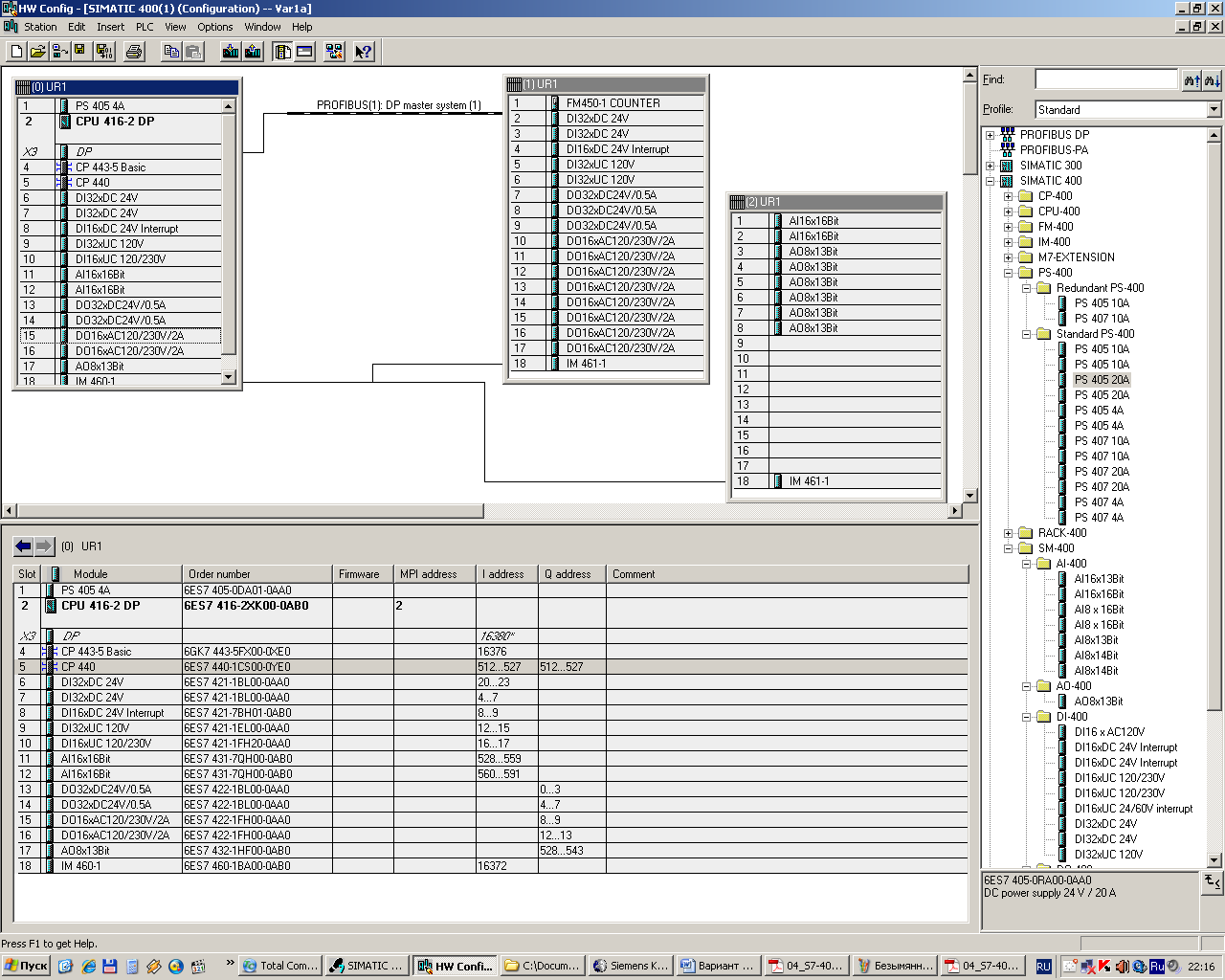The width and height of the screenshot is (1225, 980).
Task: Click the New station toolbar icon
Action: point(16,52)
